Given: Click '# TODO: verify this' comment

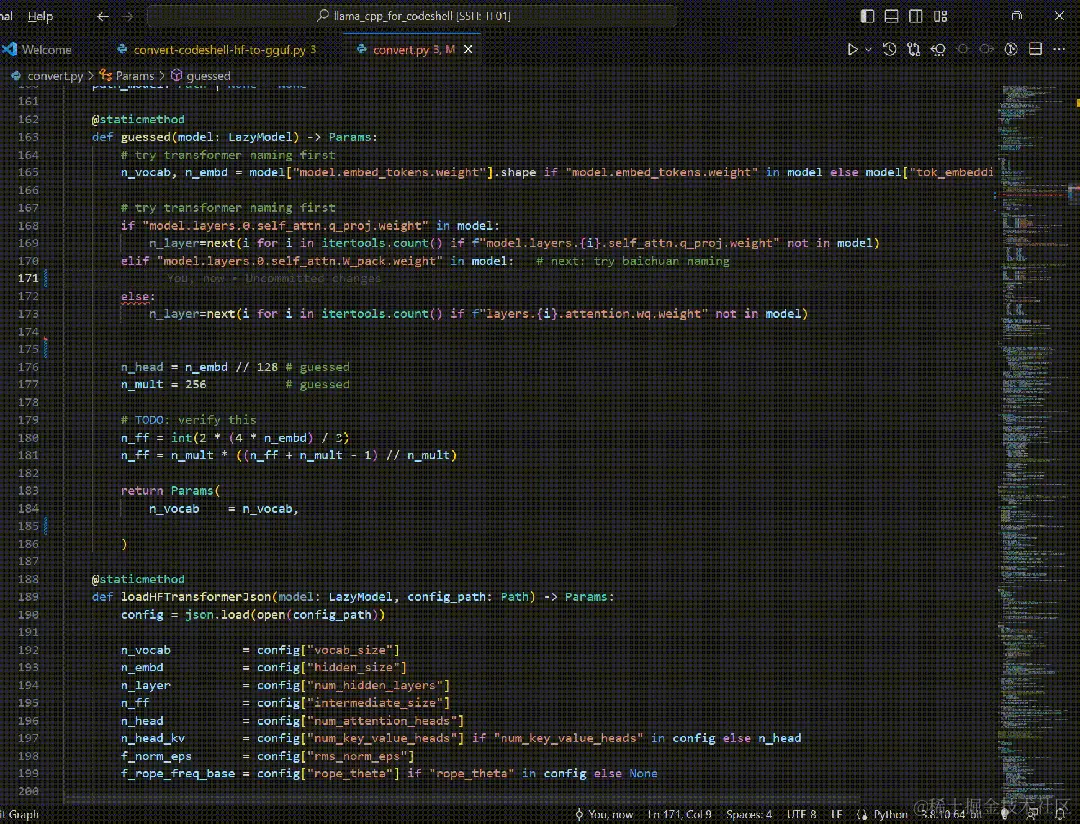Looking at the screenshot, I should click(188, 420).
